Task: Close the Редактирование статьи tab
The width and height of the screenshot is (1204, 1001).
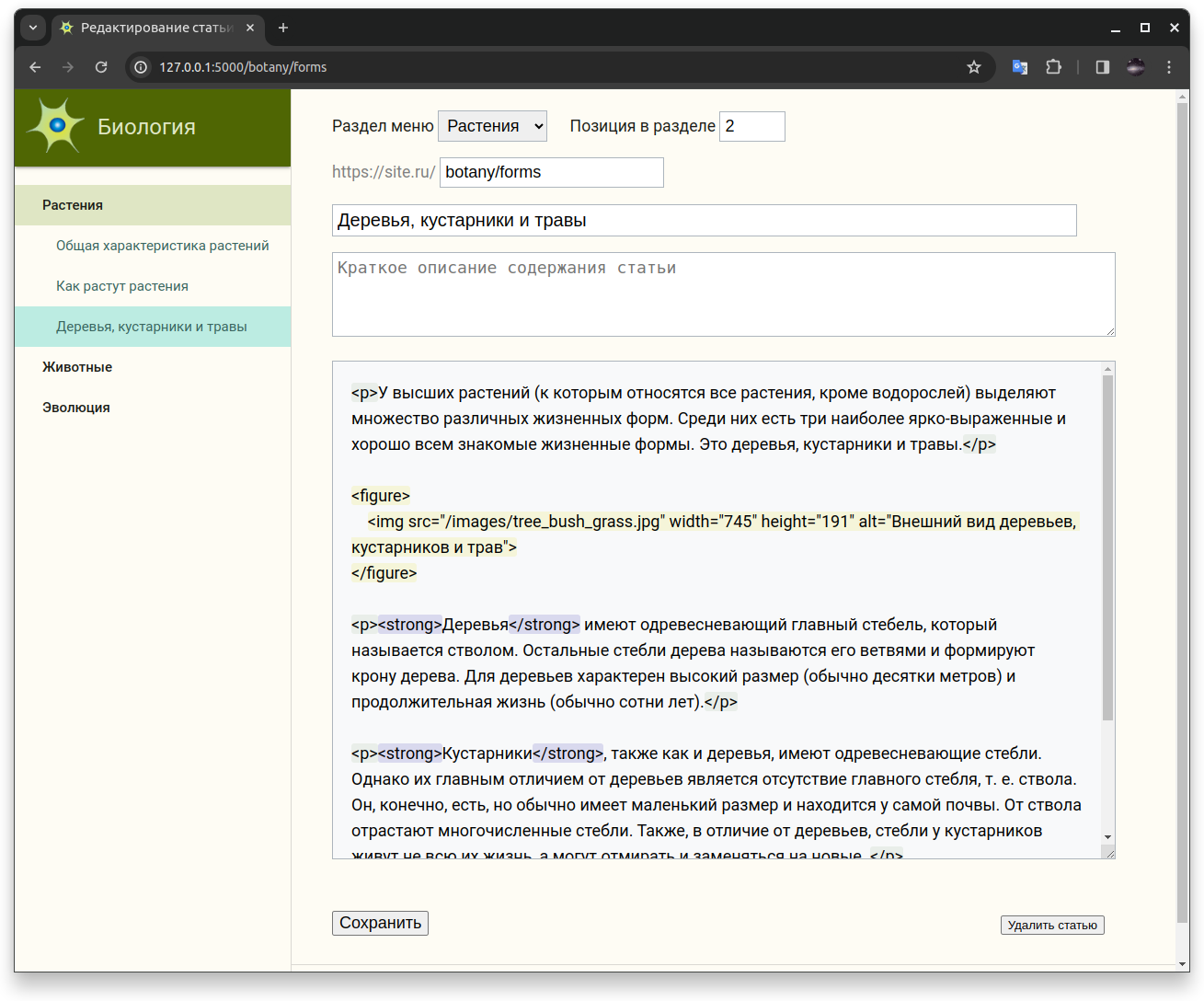Action: click(250, 28)
